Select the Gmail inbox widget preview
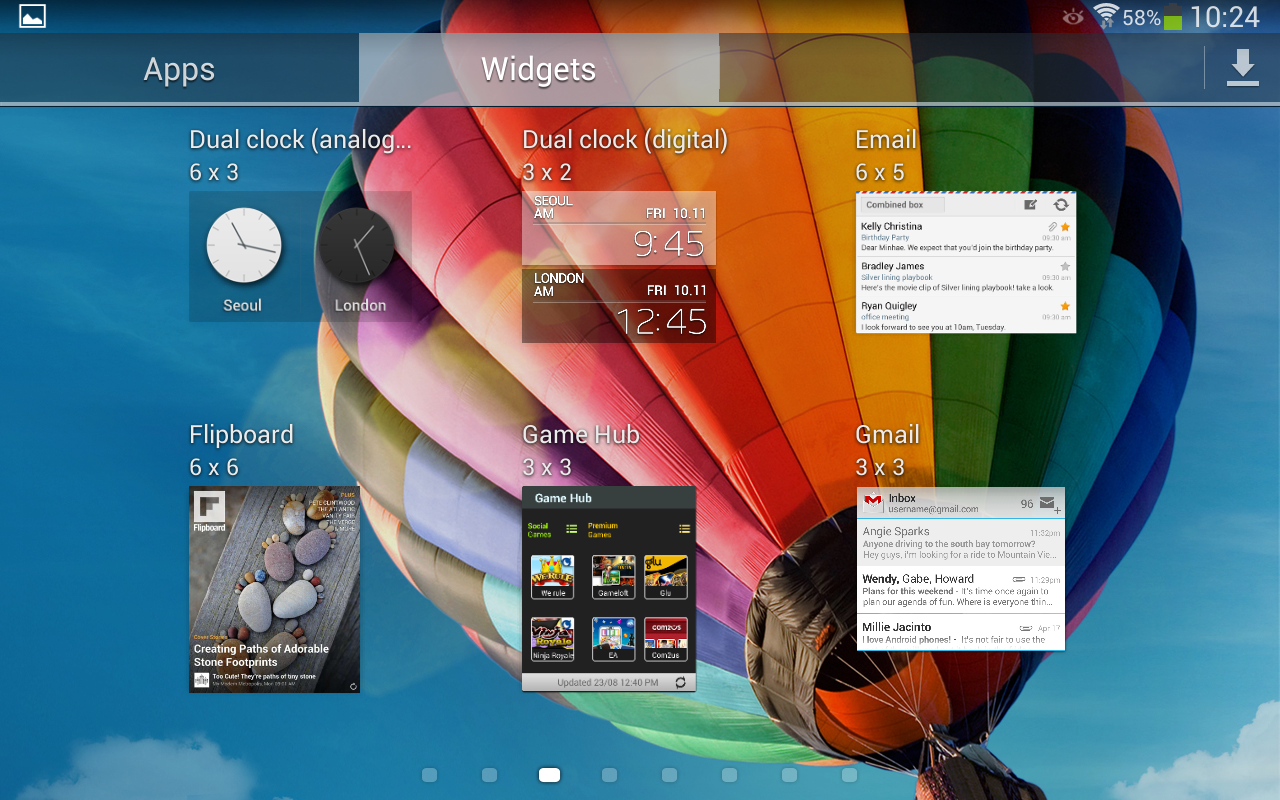This screenshot has width=1280, height=800. [960, 569]
